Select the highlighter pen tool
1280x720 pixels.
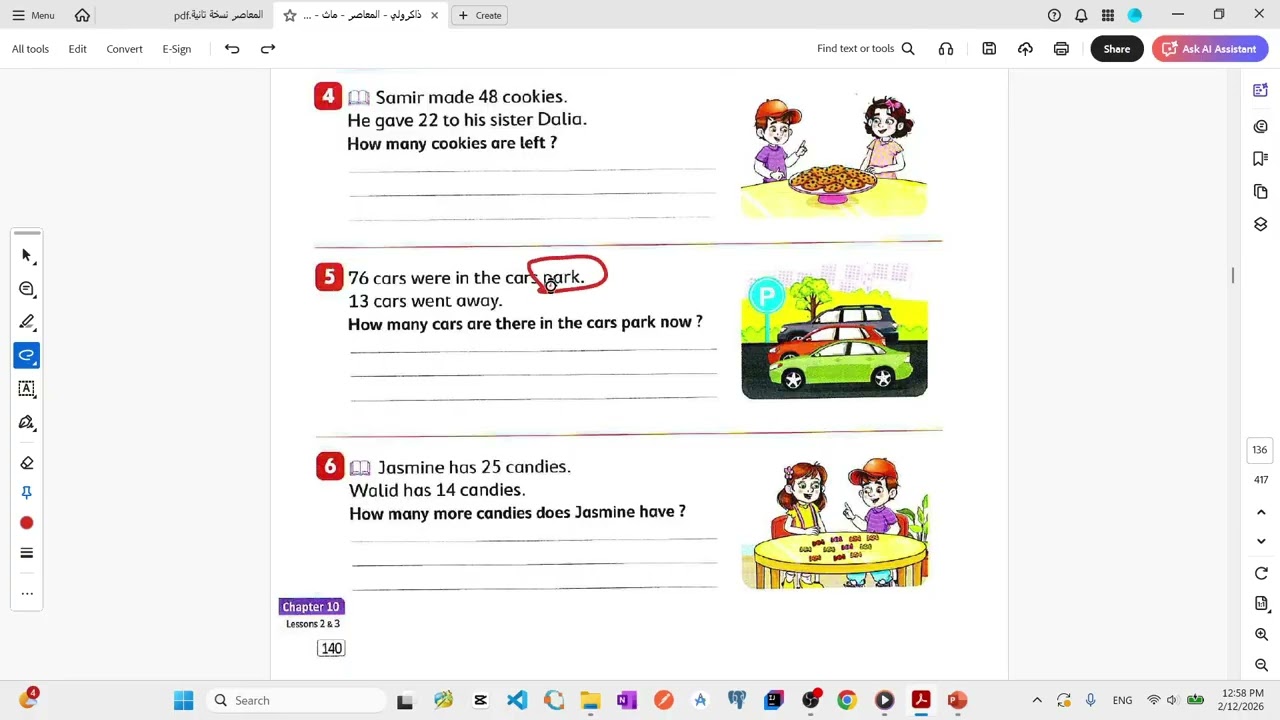[x=27, y=322]
